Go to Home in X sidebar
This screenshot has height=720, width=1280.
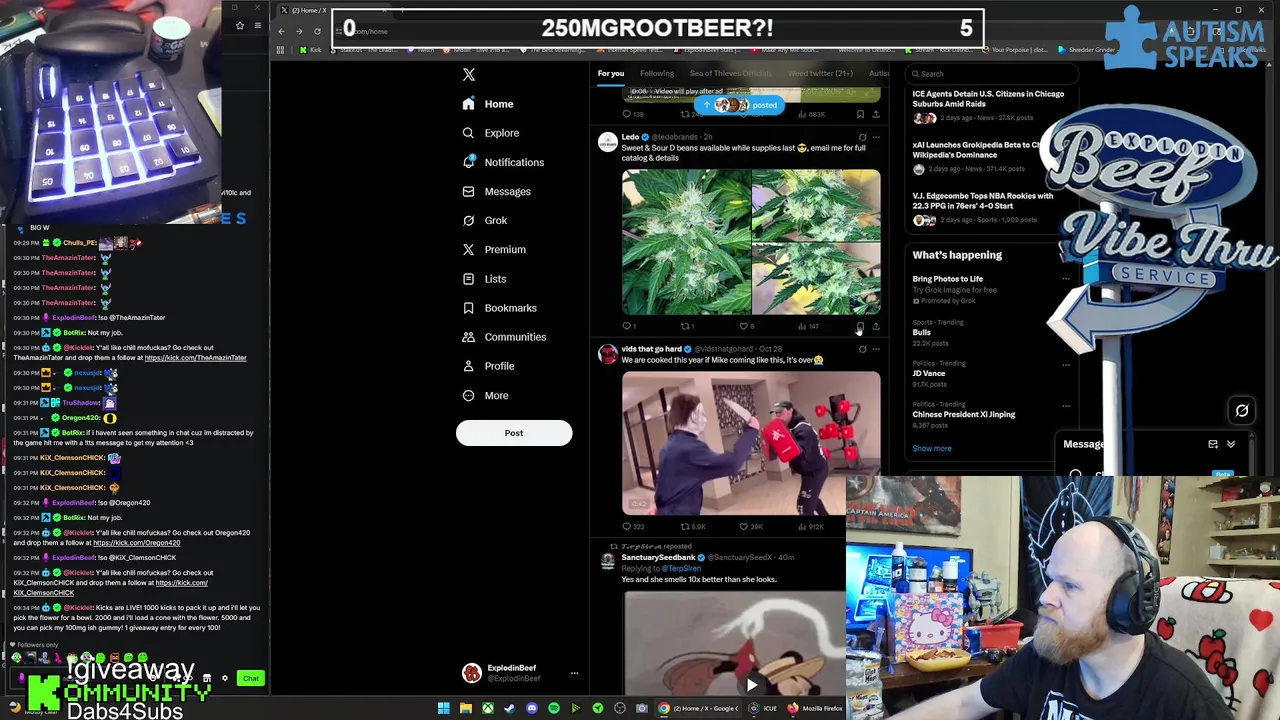(x=488, y=104)
